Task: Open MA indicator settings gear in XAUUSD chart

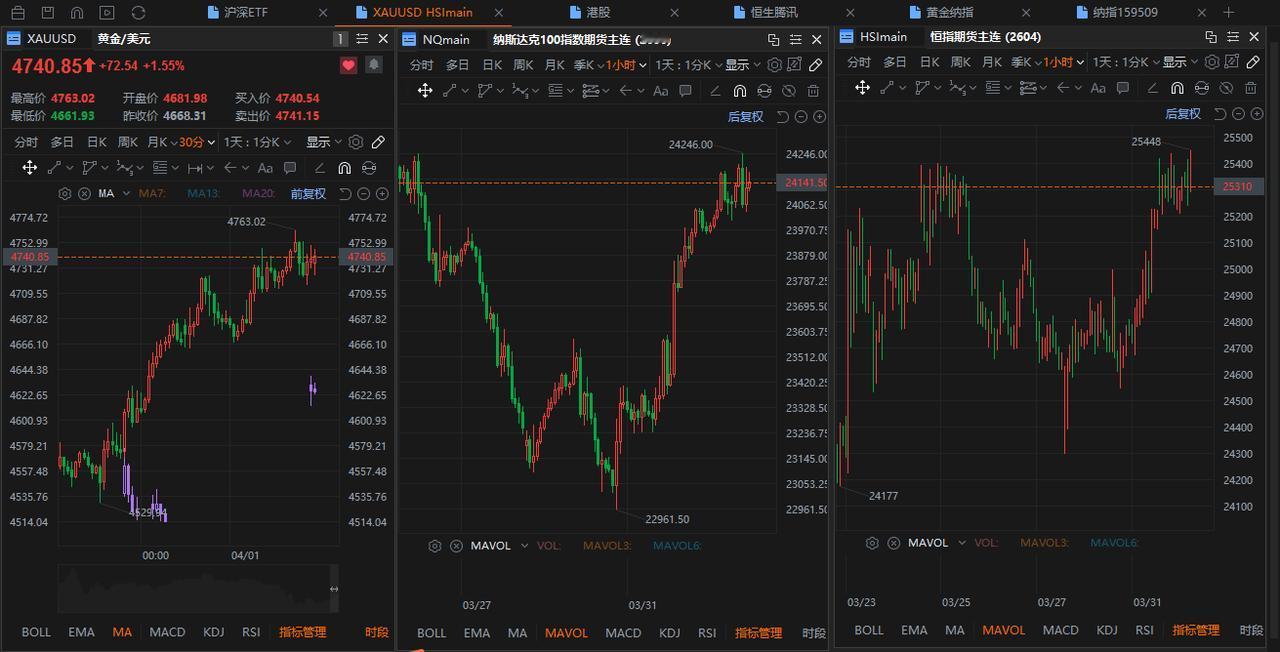Action: (x=66, y=194)
